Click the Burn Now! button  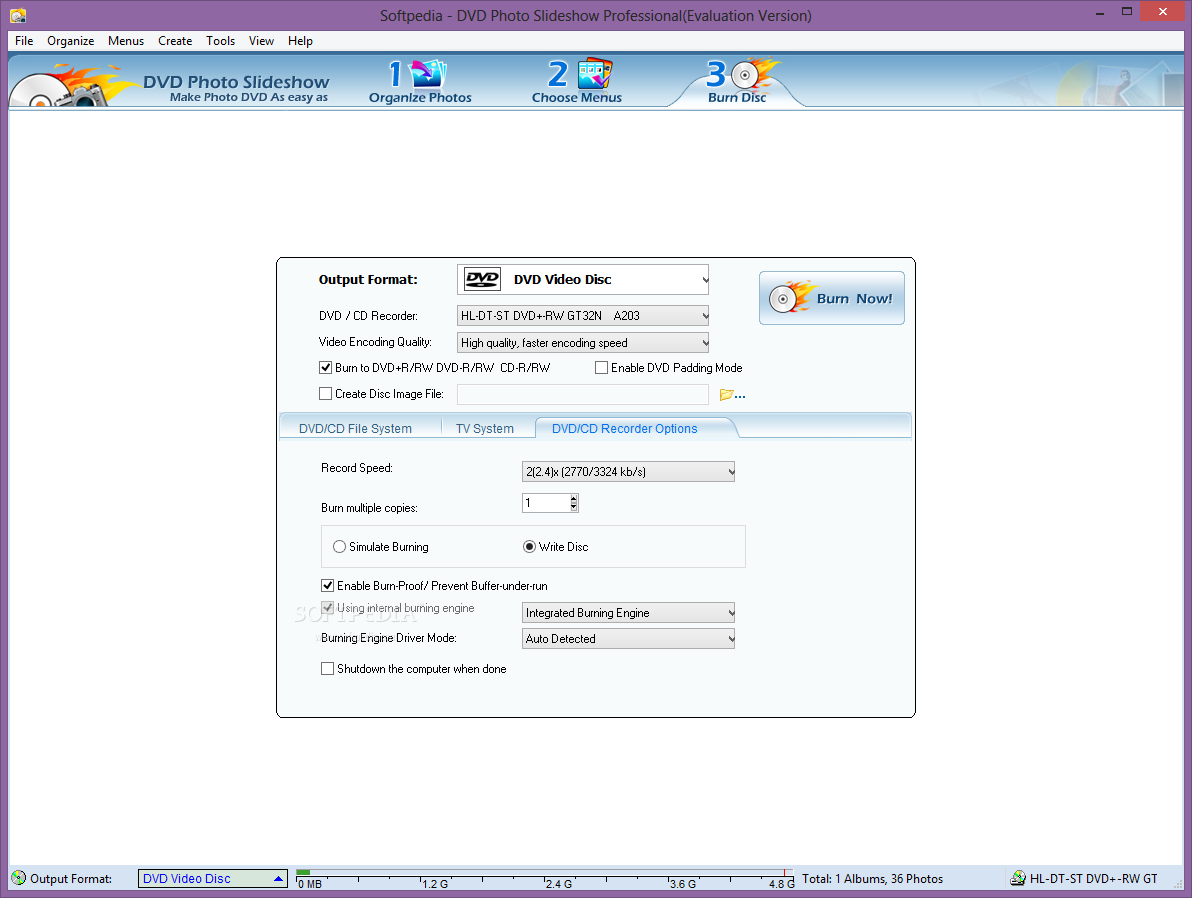pos(832,298)
